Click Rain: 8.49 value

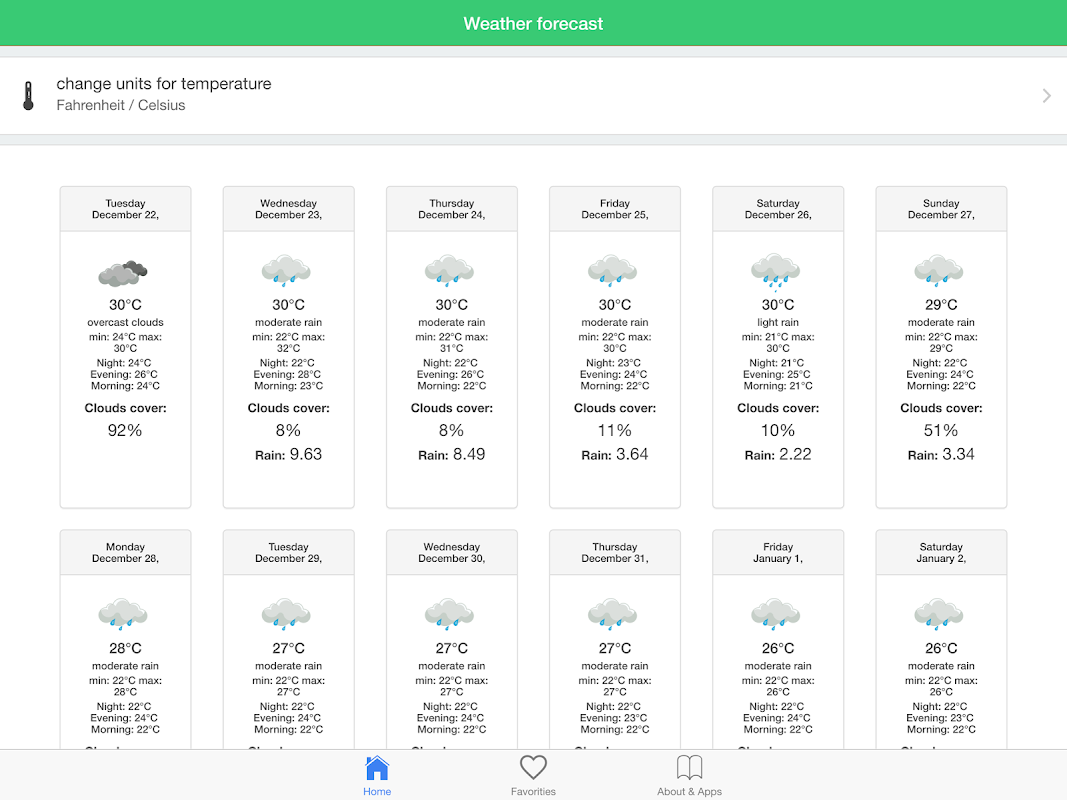452,454
